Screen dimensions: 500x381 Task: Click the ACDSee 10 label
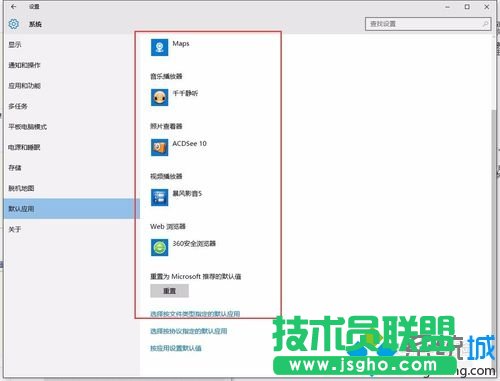tap(189, 144)
